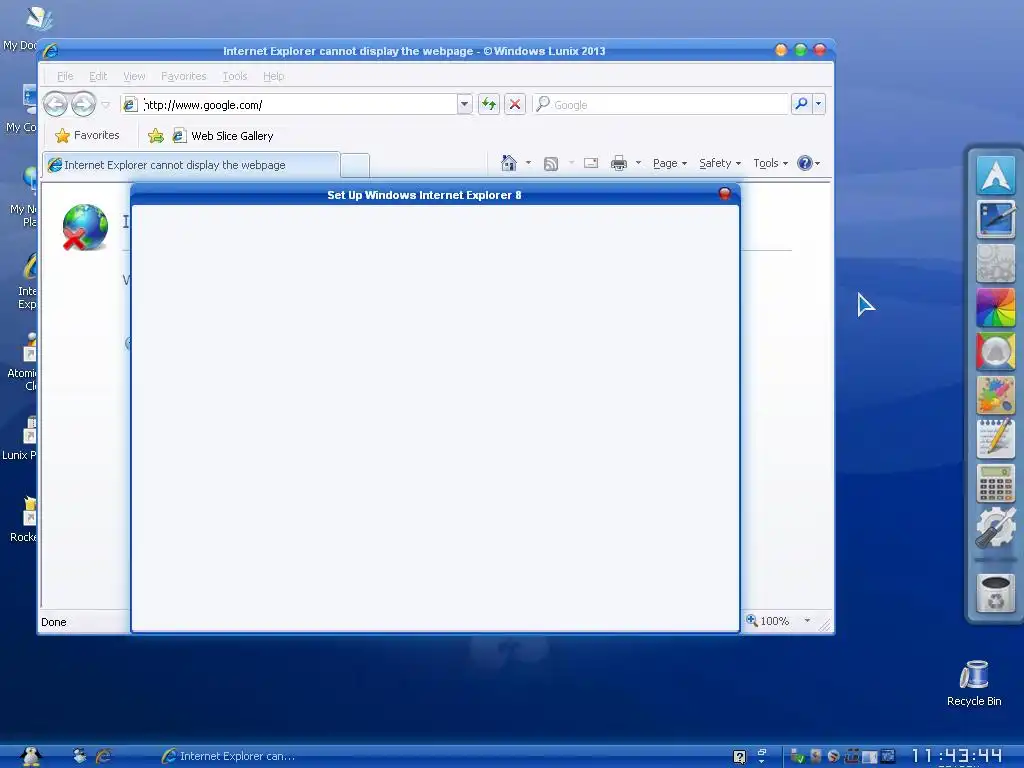Click the globe with red X error icon
The image size is (1024, 768).
pyautogui.click(x=85, y=227)
